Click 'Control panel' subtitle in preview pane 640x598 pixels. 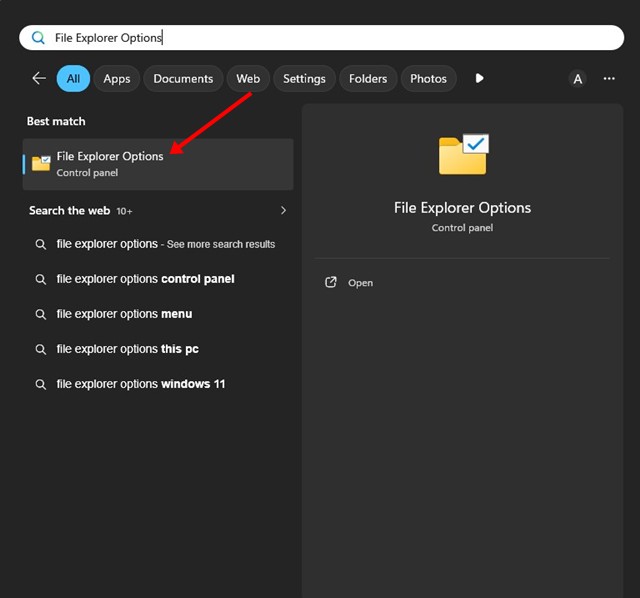point(462,228)
